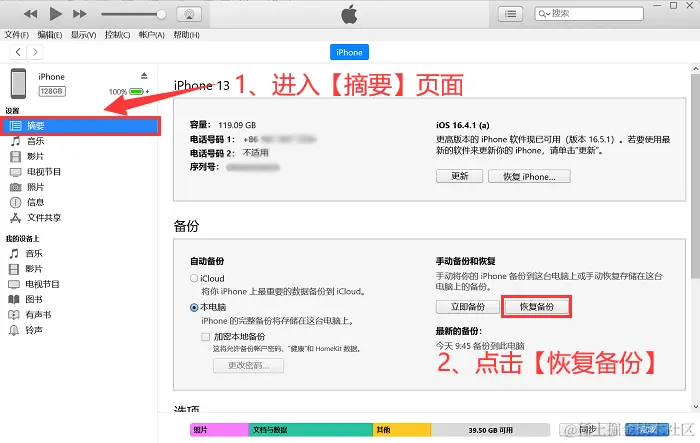Enable 加密本地备份 checkbox
Screen dimensions: 700x443
tap(205, 337)
